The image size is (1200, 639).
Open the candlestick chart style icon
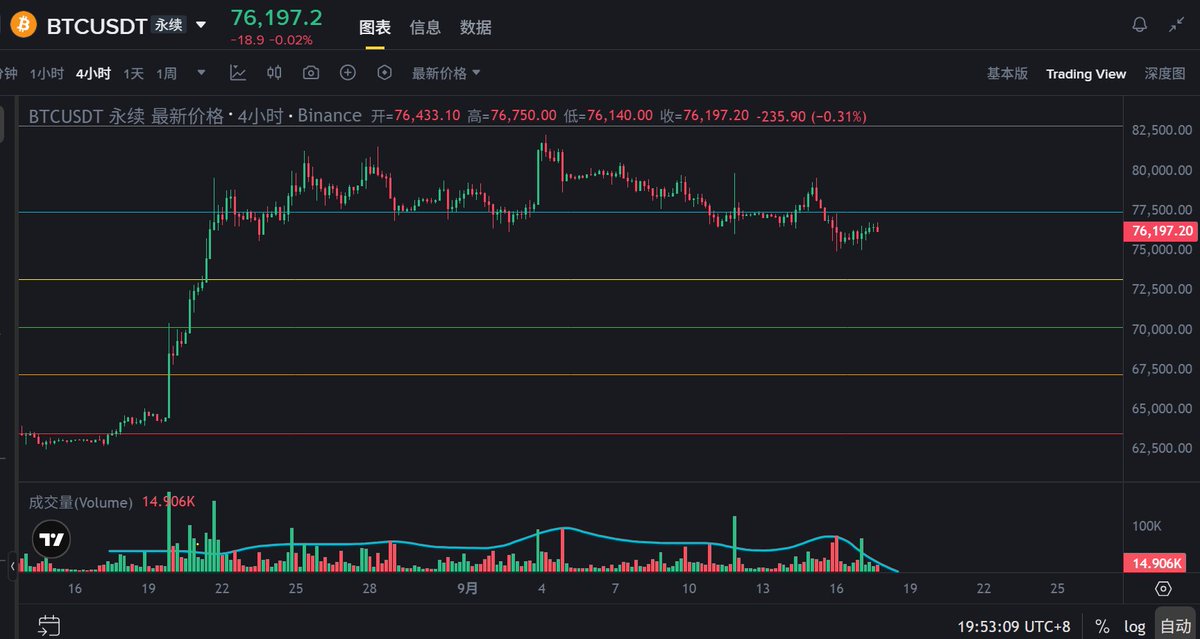(x=275, y=73)
